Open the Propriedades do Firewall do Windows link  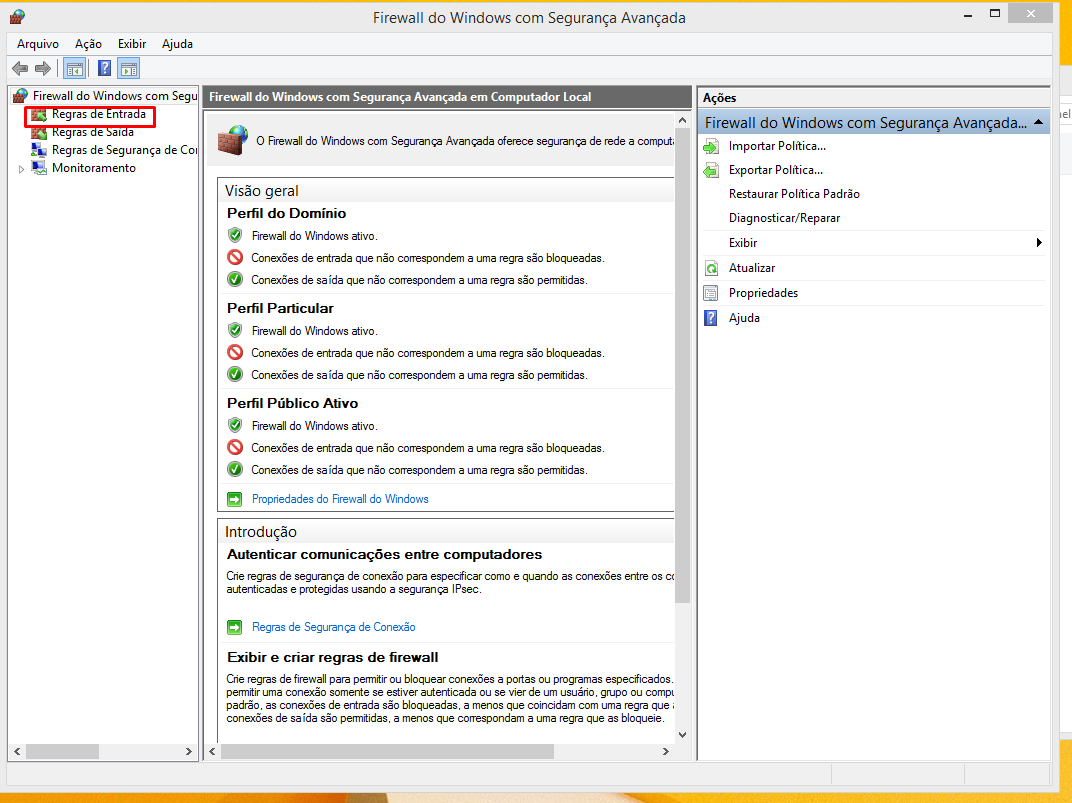(x=340, y=500)
